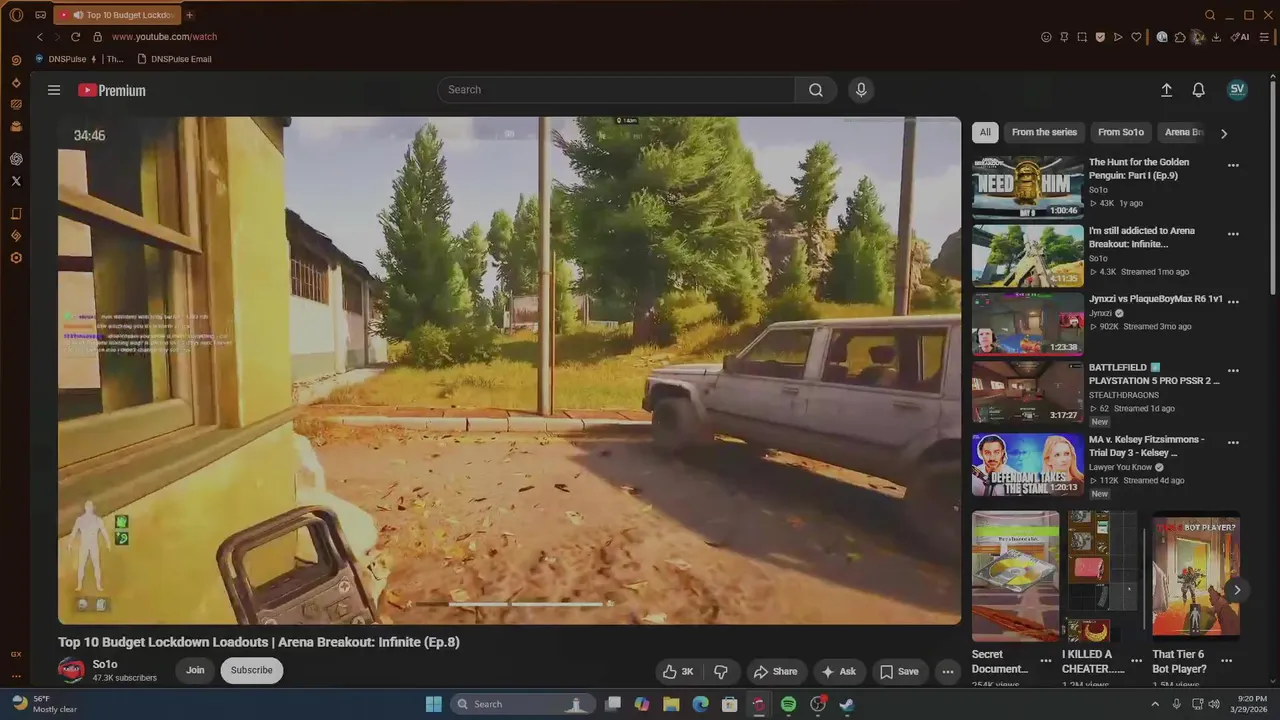Dislike the video with thumbs down

720,671
